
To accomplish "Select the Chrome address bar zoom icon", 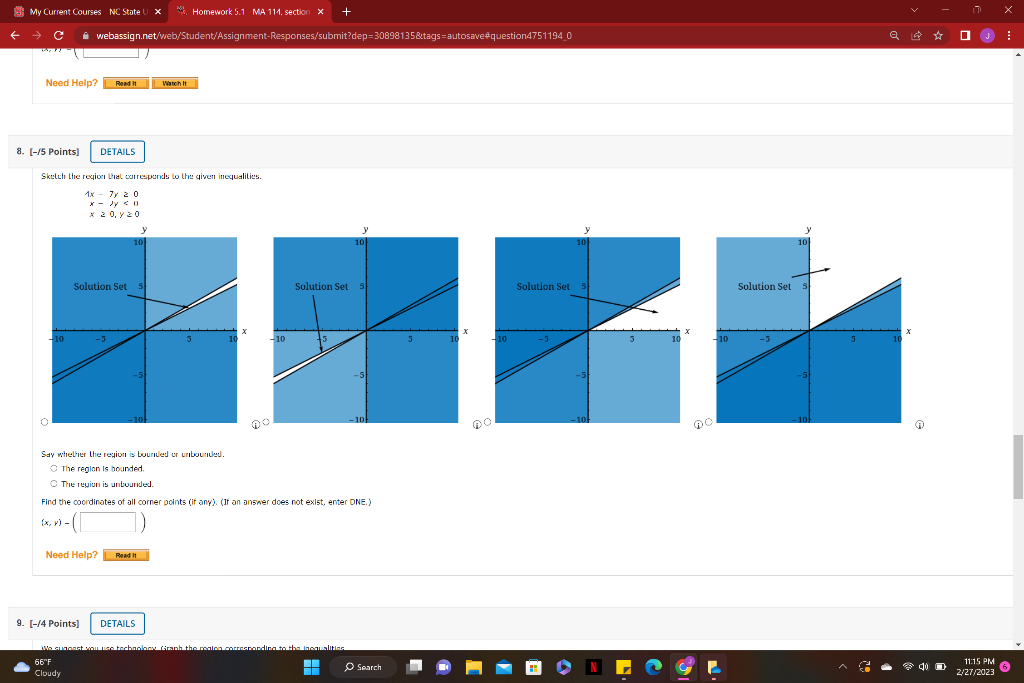I will tap(895, 36).
